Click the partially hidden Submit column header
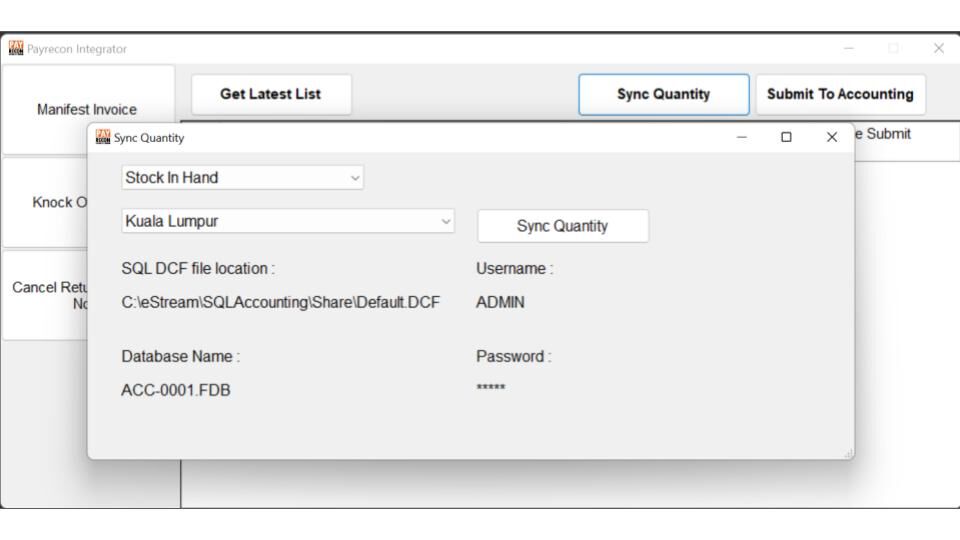 [x=883, y=134]
